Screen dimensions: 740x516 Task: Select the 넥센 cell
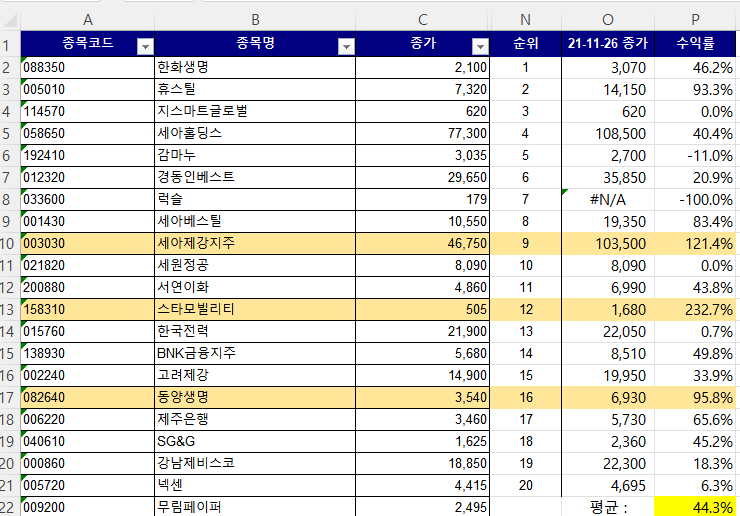pos(255,485)
